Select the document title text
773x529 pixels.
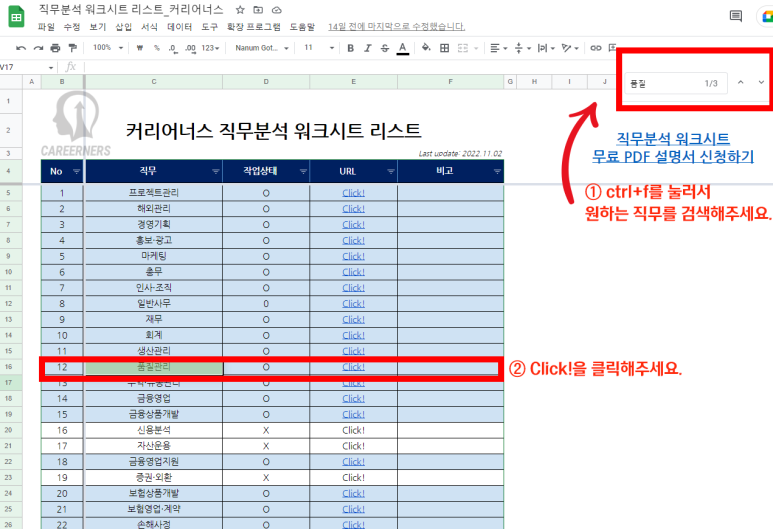click(x=131, y=9)
